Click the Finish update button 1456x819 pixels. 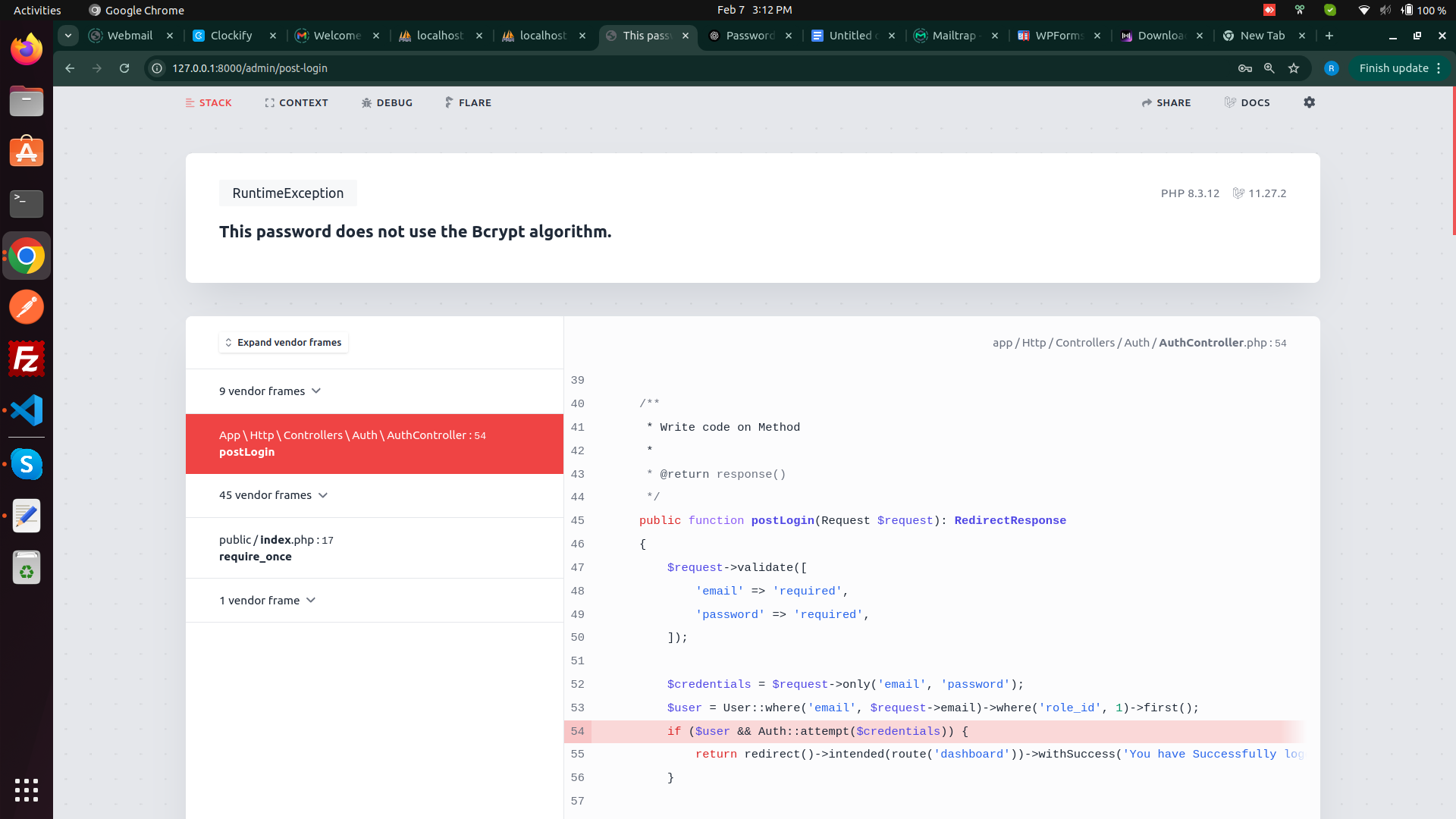1393,68
